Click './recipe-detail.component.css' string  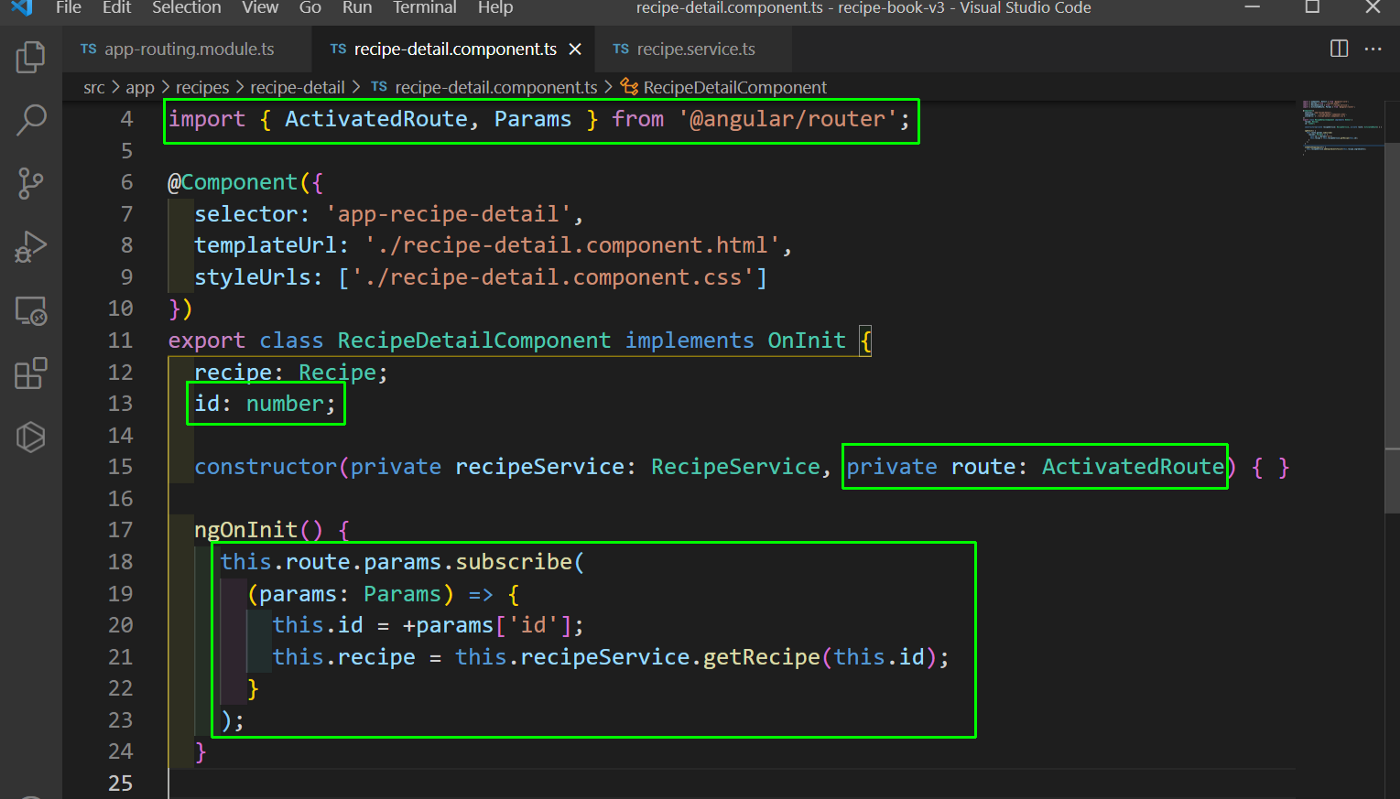click(x=552, y=277)
